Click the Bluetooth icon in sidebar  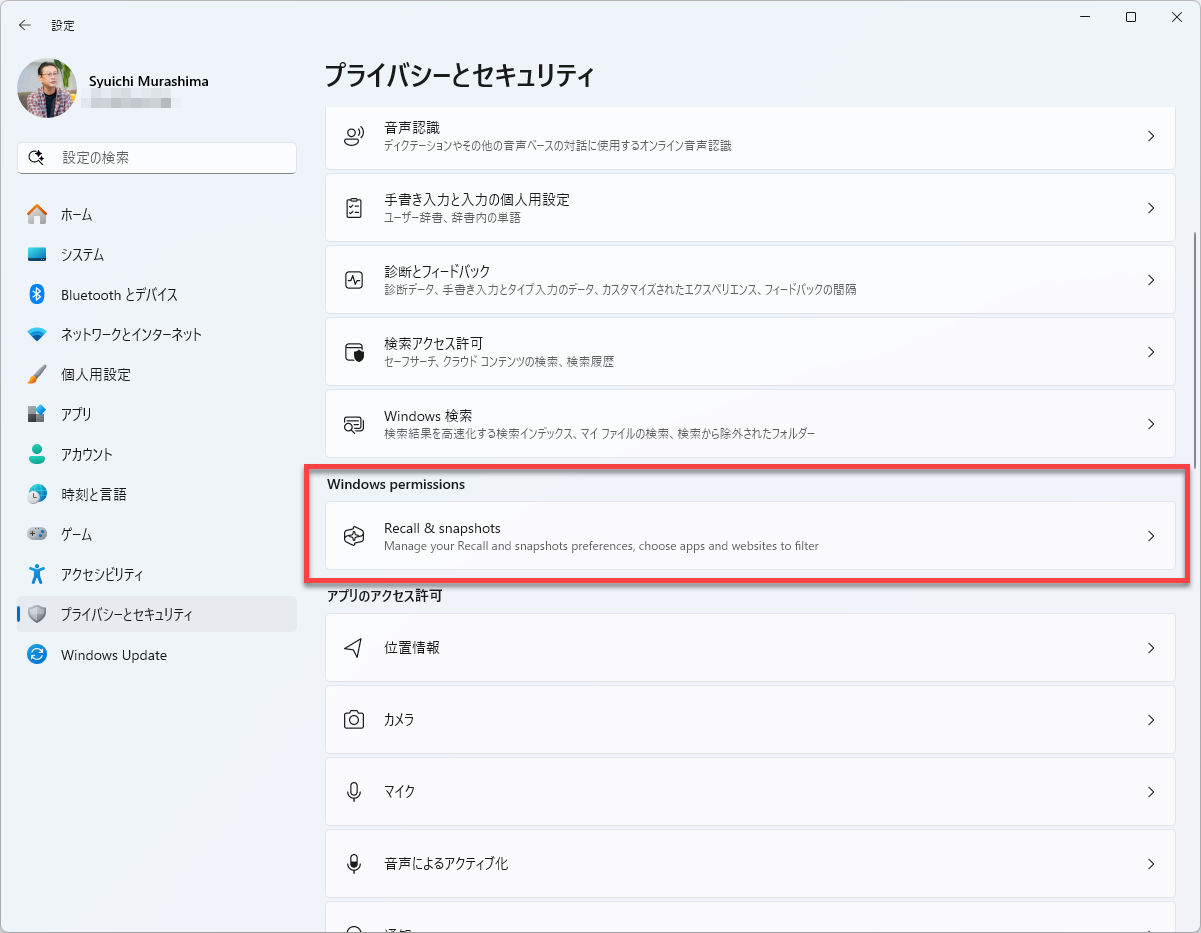(37, 294)
